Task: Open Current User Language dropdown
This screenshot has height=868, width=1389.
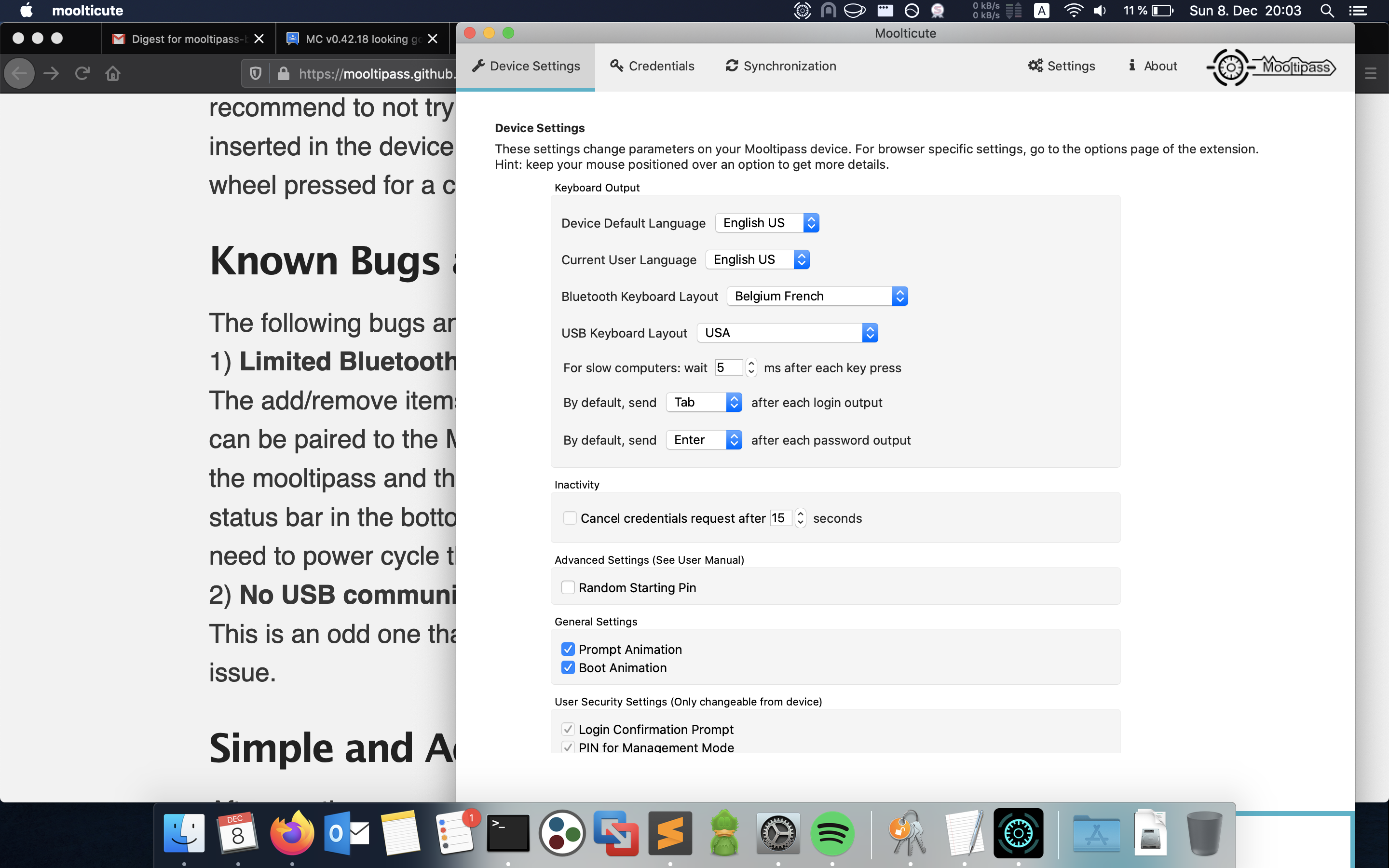Action: click(757, 259)
